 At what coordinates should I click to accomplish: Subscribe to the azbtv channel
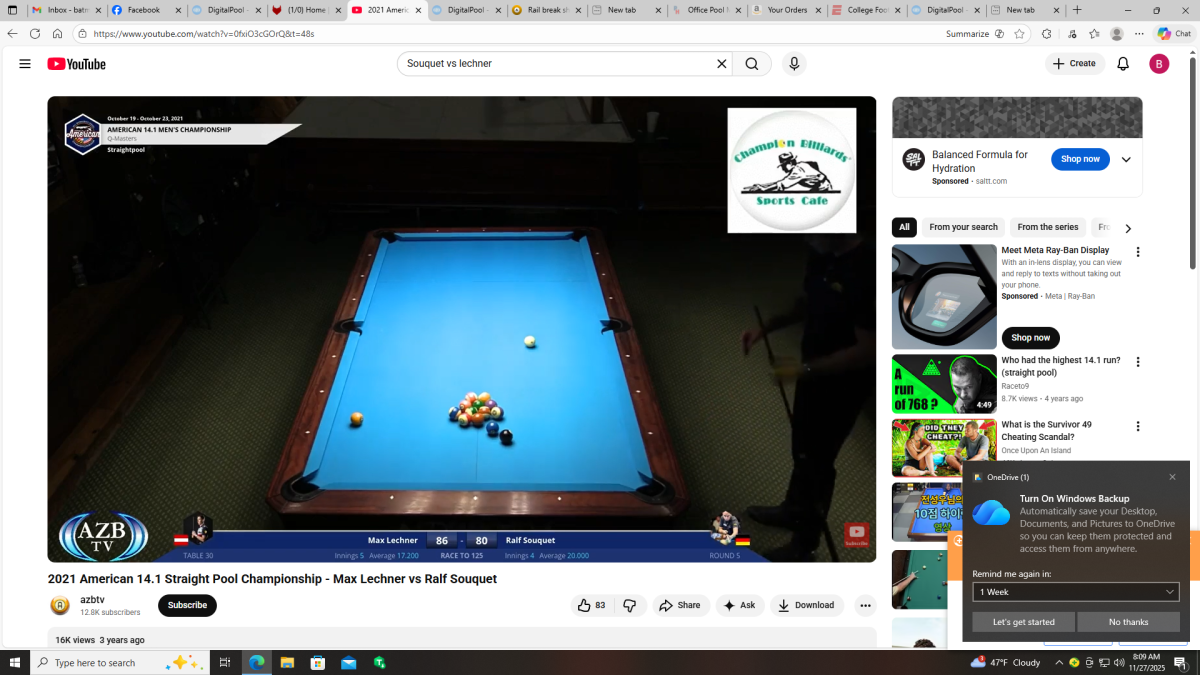187,605
